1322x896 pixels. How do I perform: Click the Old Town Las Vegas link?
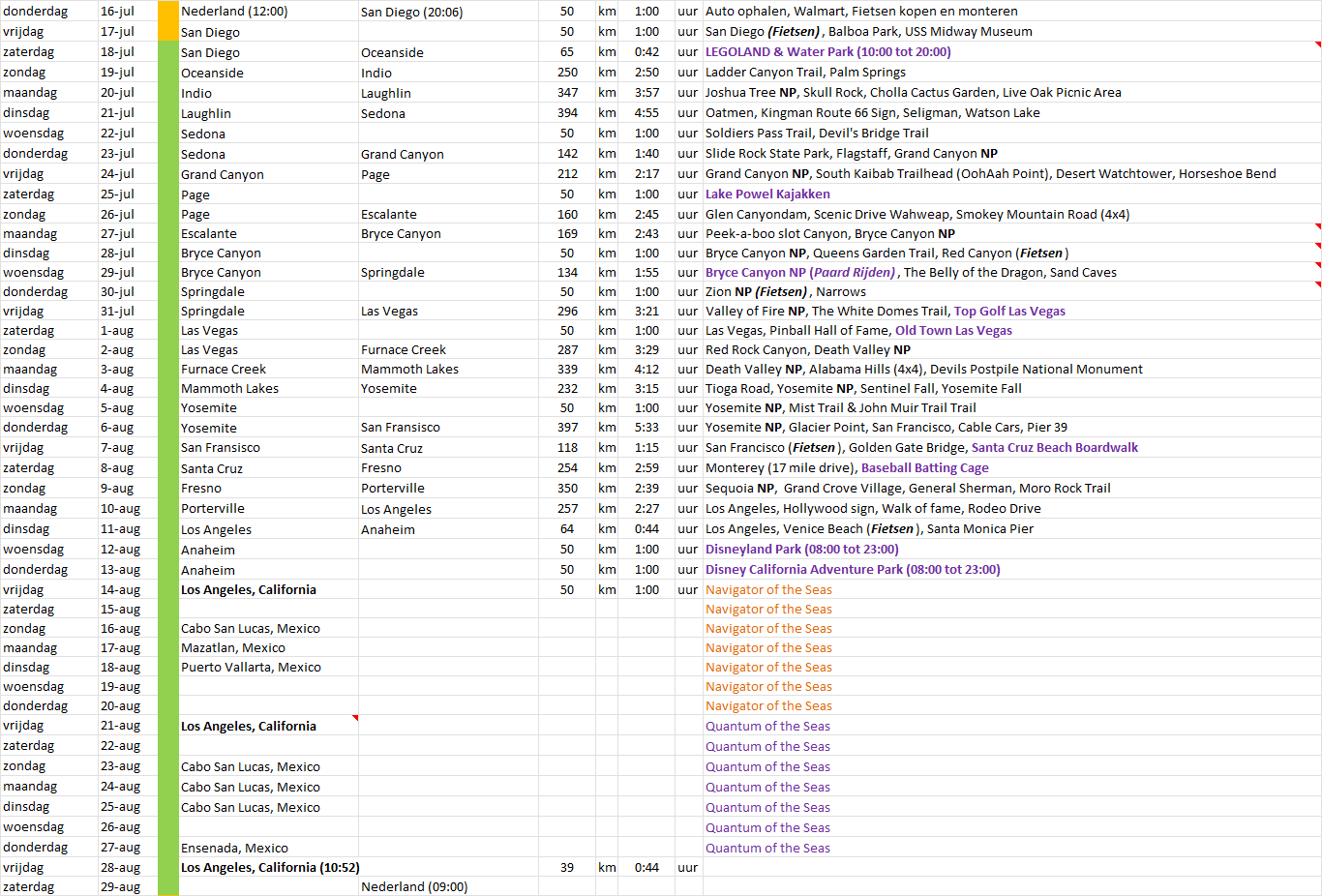(953, 331)
